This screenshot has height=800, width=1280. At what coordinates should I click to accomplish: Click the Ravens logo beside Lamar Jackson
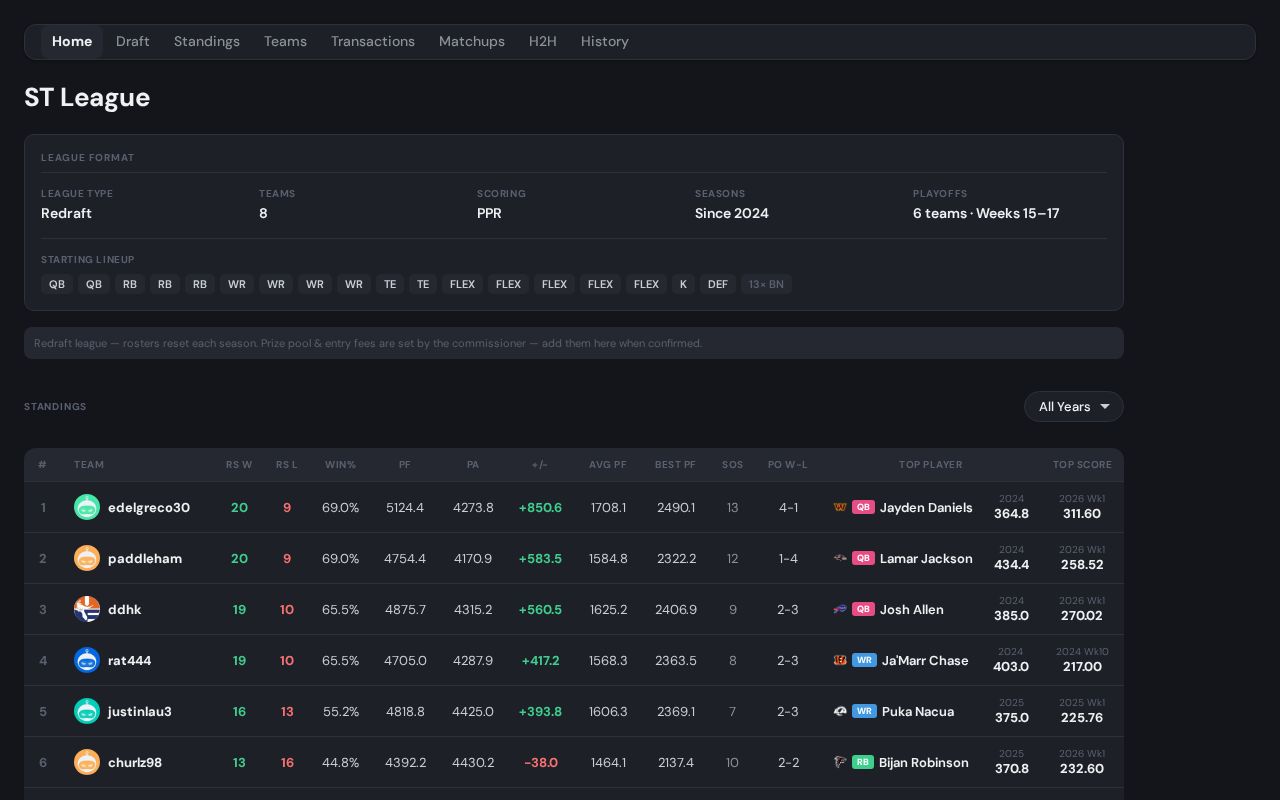(x=840, y=558)
